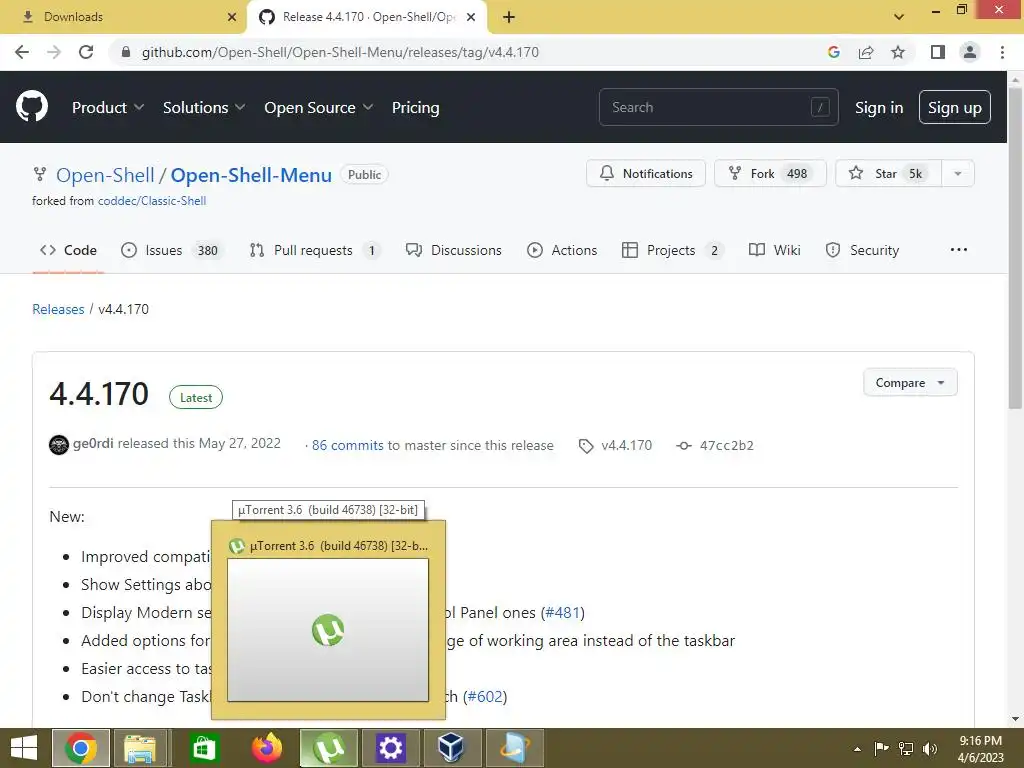Open the tab search chevron
The image size is (1024, 768).
pyautogui.click(x=899, y=17)
